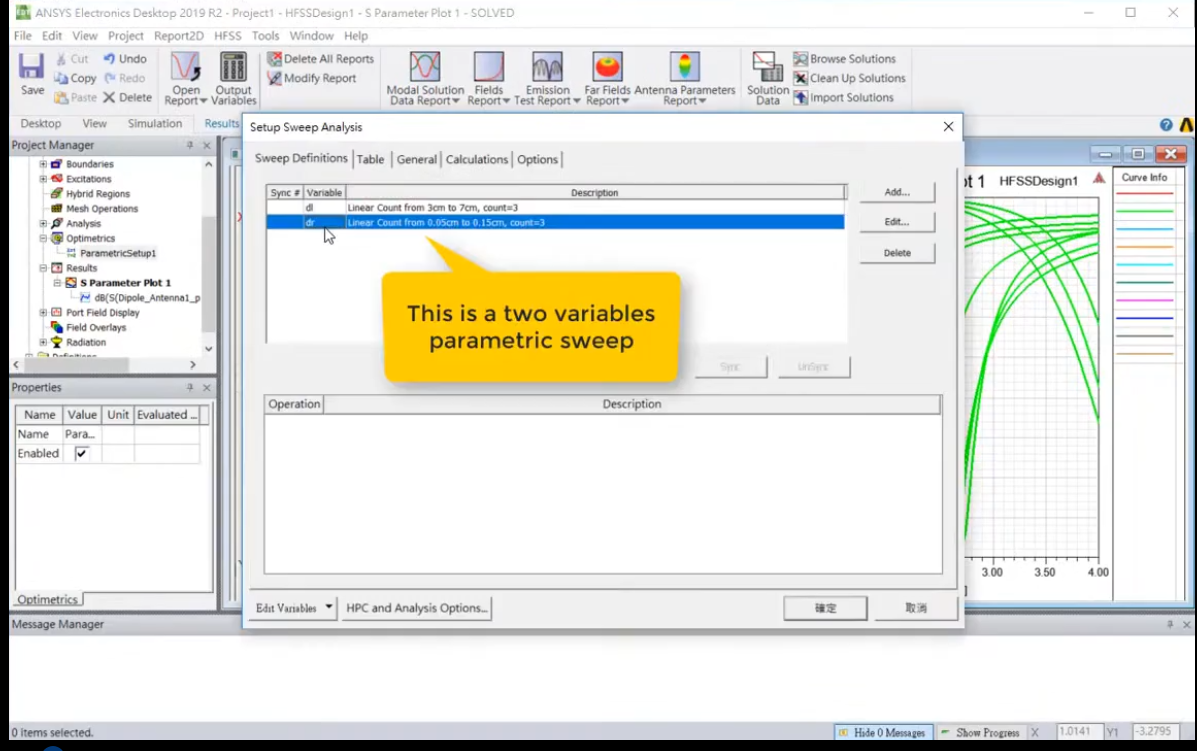This screenshot has width=1197, height=751.
Task: Click the 取消 cancel button
Action: [916, 608]
